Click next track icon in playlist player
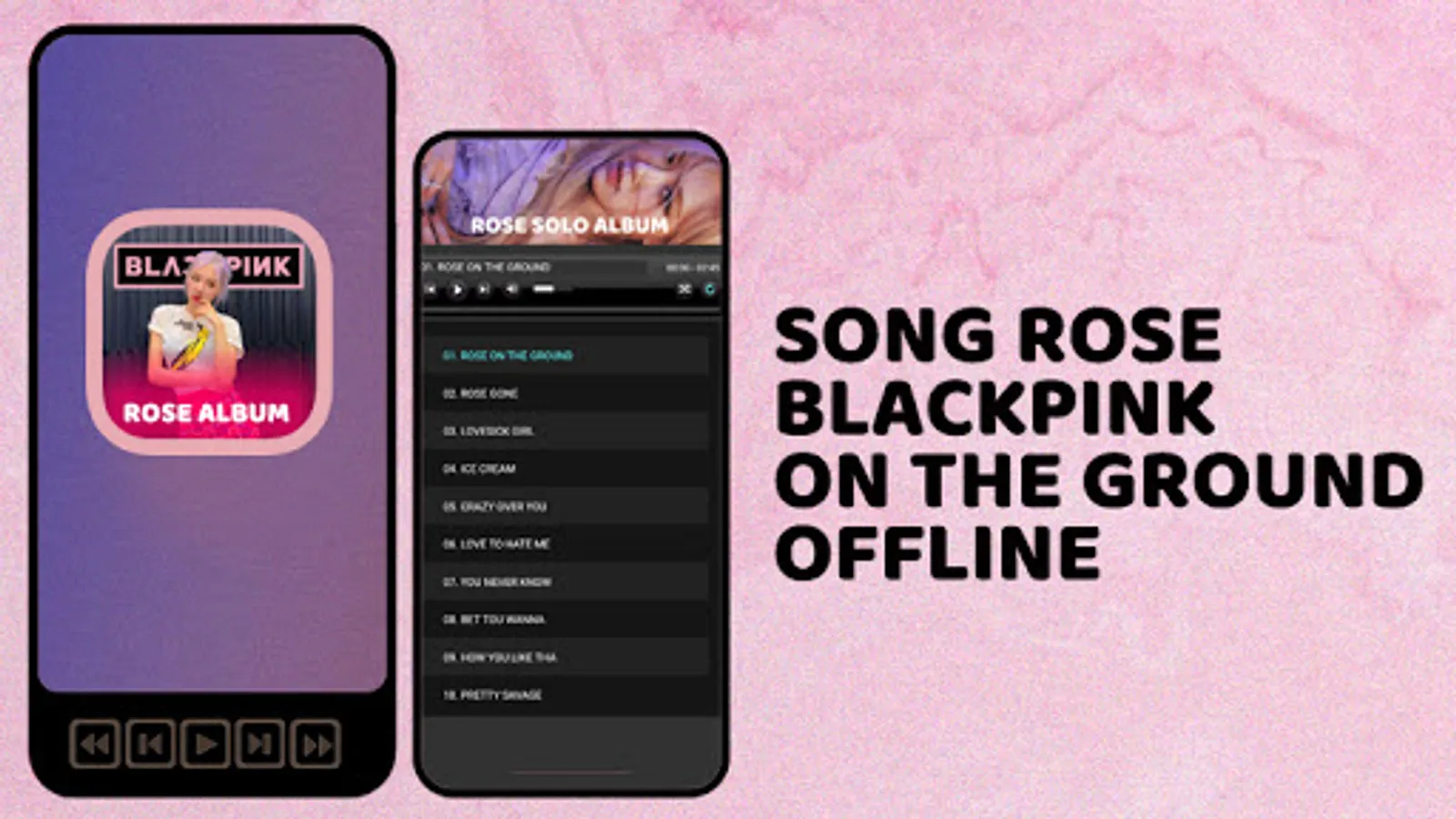Image resolution: width=1456 pixels, height=819 pixels. pos(484,289)
